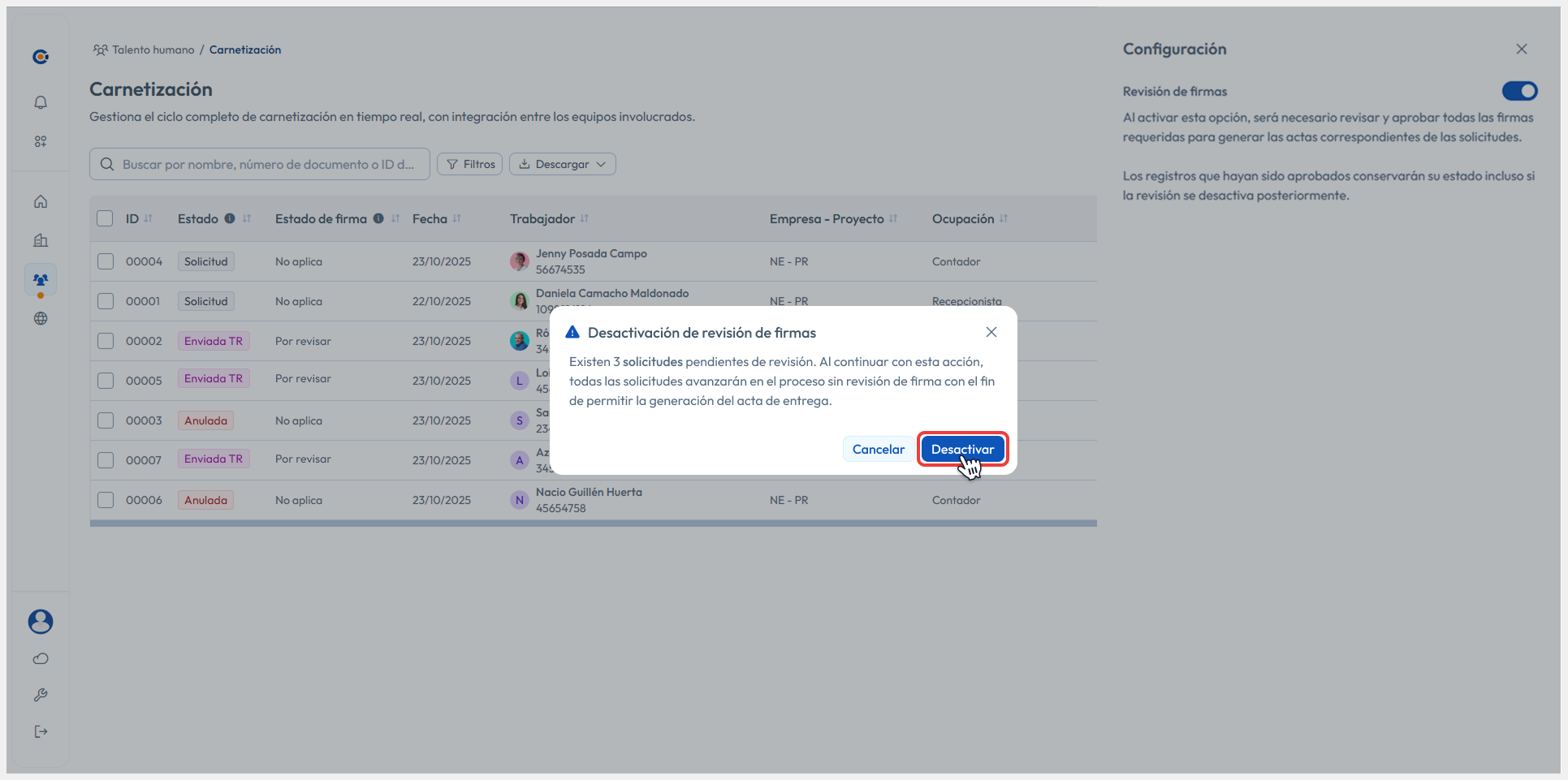This screenshot has width=1568, height=780.
Task: Click the search by name input field
Action: pyautogui.click(x=268, y=164)
